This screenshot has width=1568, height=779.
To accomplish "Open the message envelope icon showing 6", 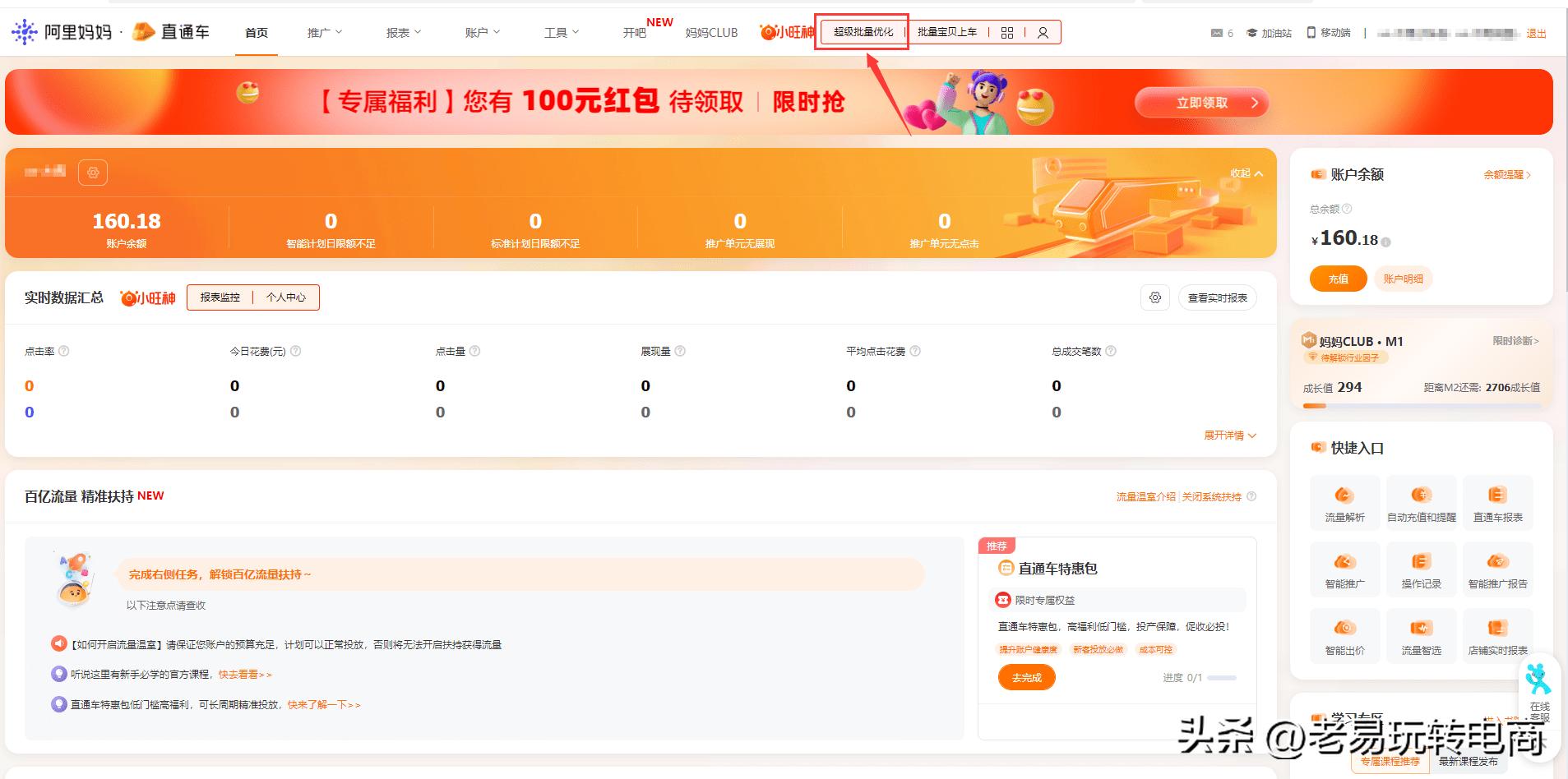I will tap(1218, 33).
